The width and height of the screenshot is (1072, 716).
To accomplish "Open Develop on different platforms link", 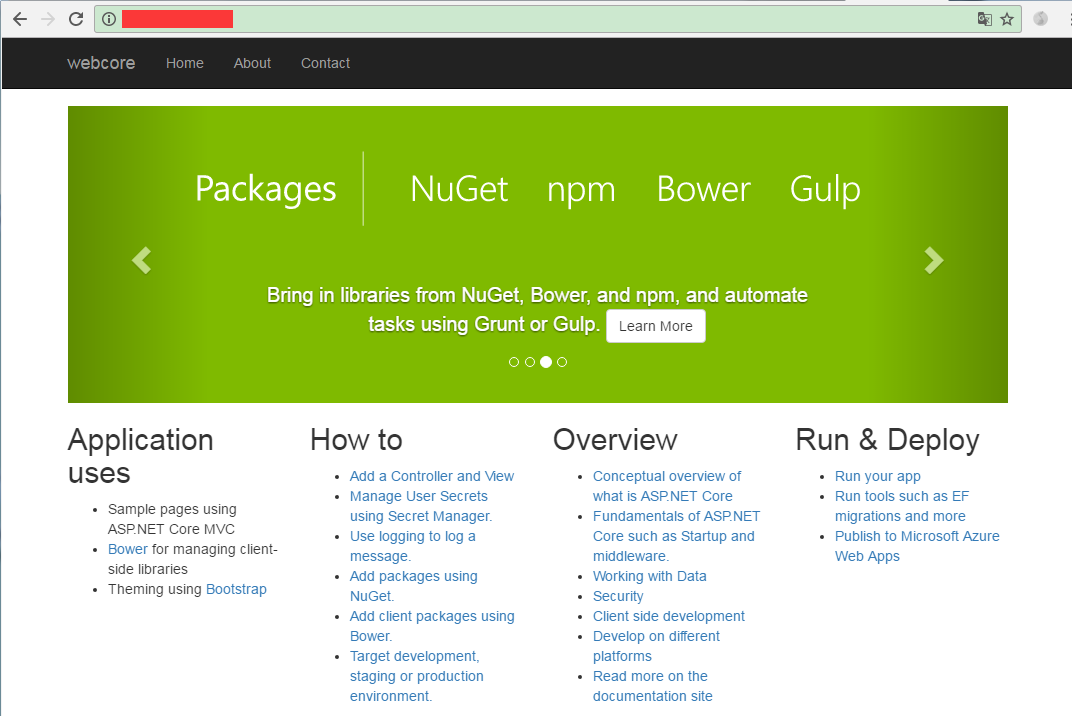I will pyautogui.click(x=656, y=646).
